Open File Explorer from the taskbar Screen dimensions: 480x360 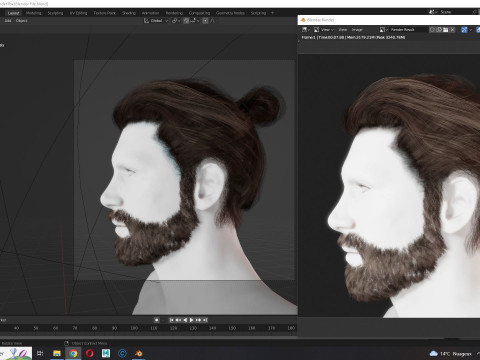57,353
